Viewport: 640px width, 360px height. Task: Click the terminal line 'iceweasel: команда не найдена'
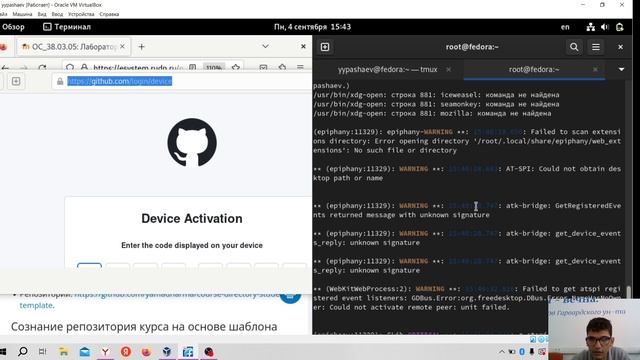[500, 95]
